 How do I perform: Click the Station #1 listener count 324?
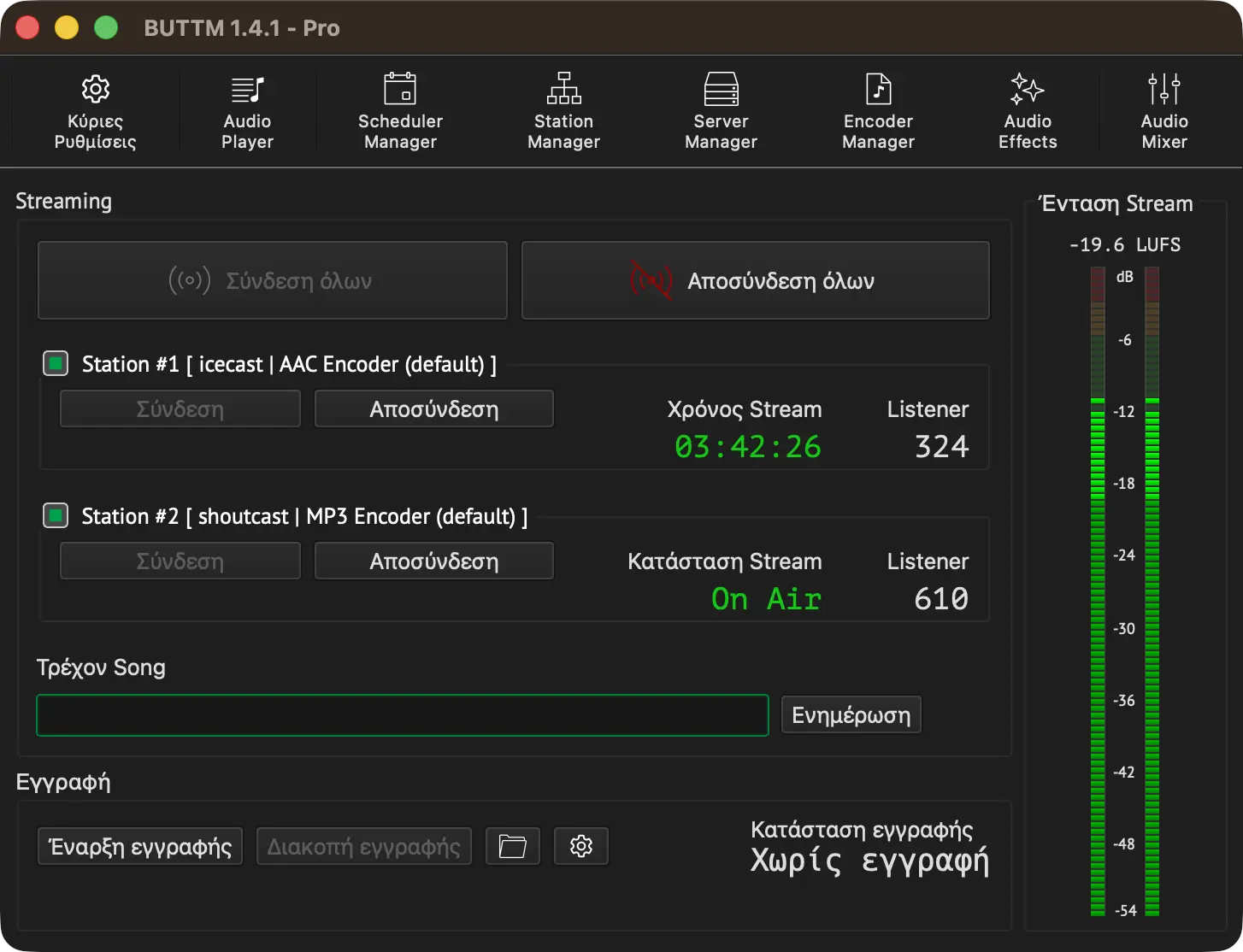[x=942, y=446]
